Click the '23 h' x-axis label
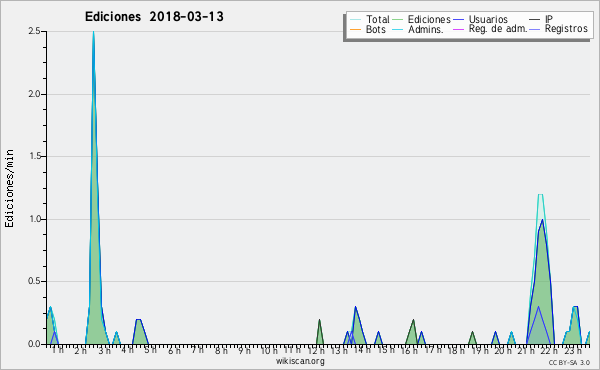The width and height of the screenshot is (600, 370). point(573,350)
